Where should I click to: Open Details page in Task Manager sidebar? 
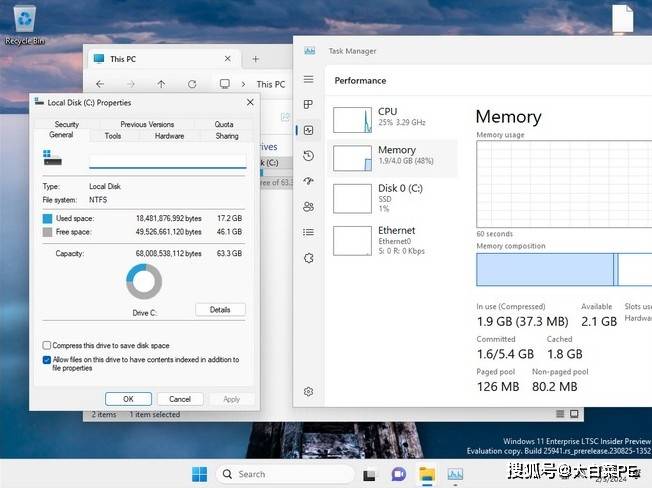click(309, 232)
